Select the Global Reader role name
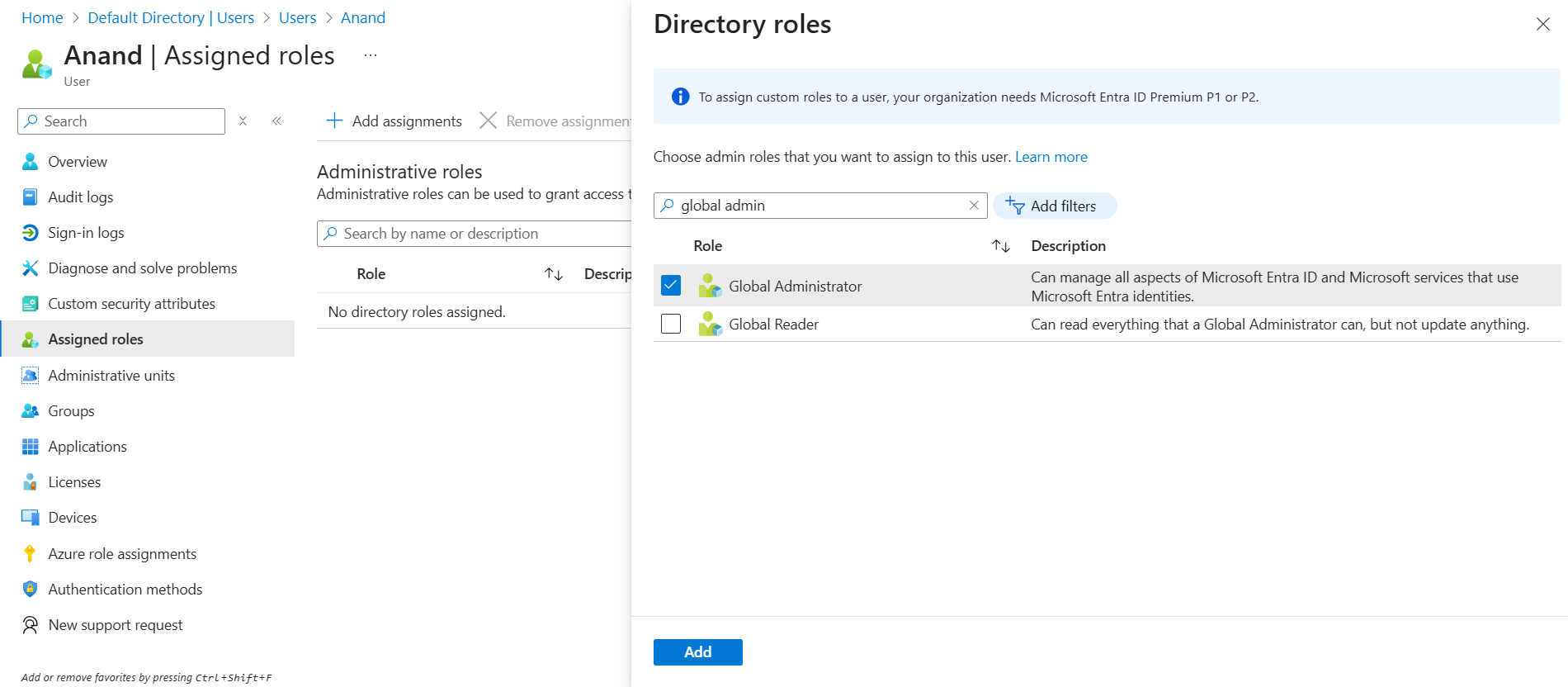The width and height of the screenshot is (1568, 687). pyautogui.click(x=774, y=325)
